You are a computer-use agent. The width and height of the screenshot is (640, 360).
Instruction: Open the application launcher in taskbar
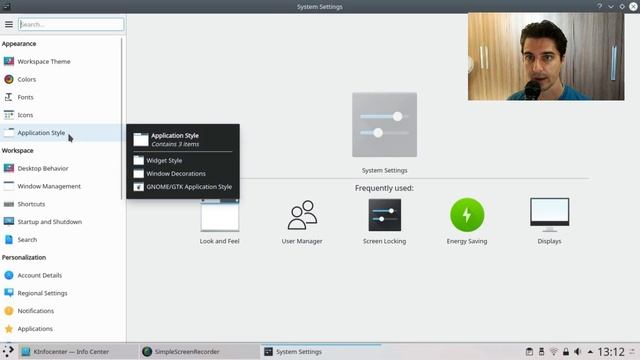8,351
